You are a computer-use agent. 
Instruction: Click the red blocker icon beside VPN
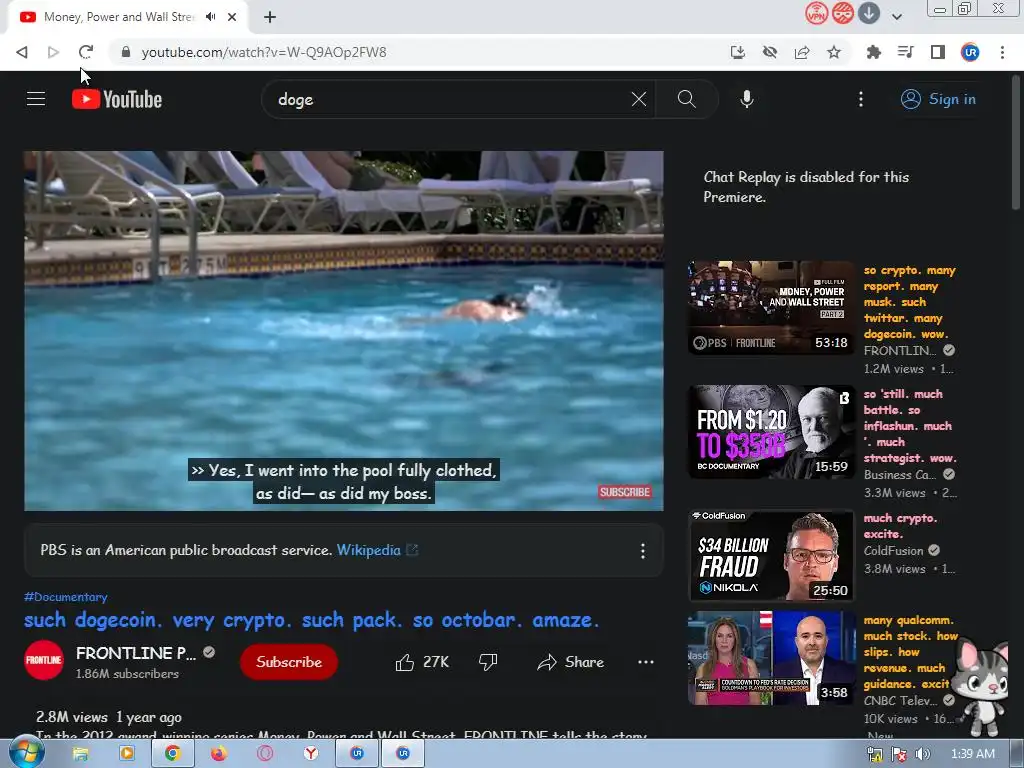click(842, 13)
